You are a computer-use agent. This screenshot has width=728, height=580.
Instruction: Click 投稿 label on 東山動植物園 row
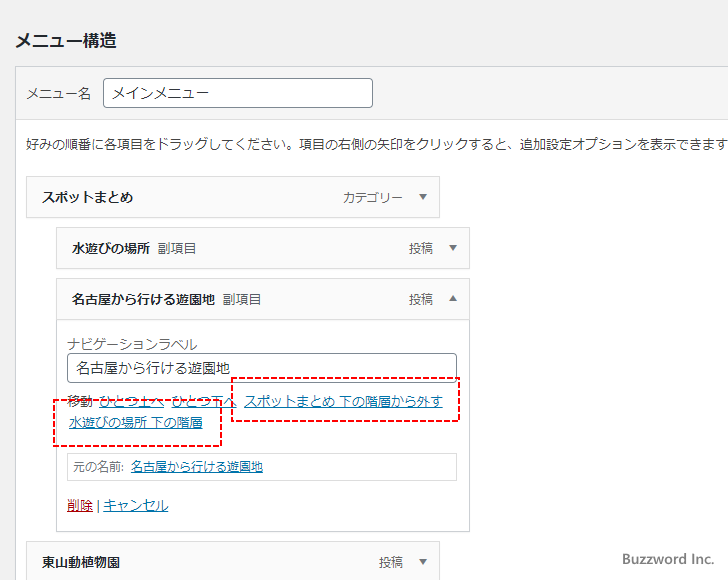coord(390,562)
